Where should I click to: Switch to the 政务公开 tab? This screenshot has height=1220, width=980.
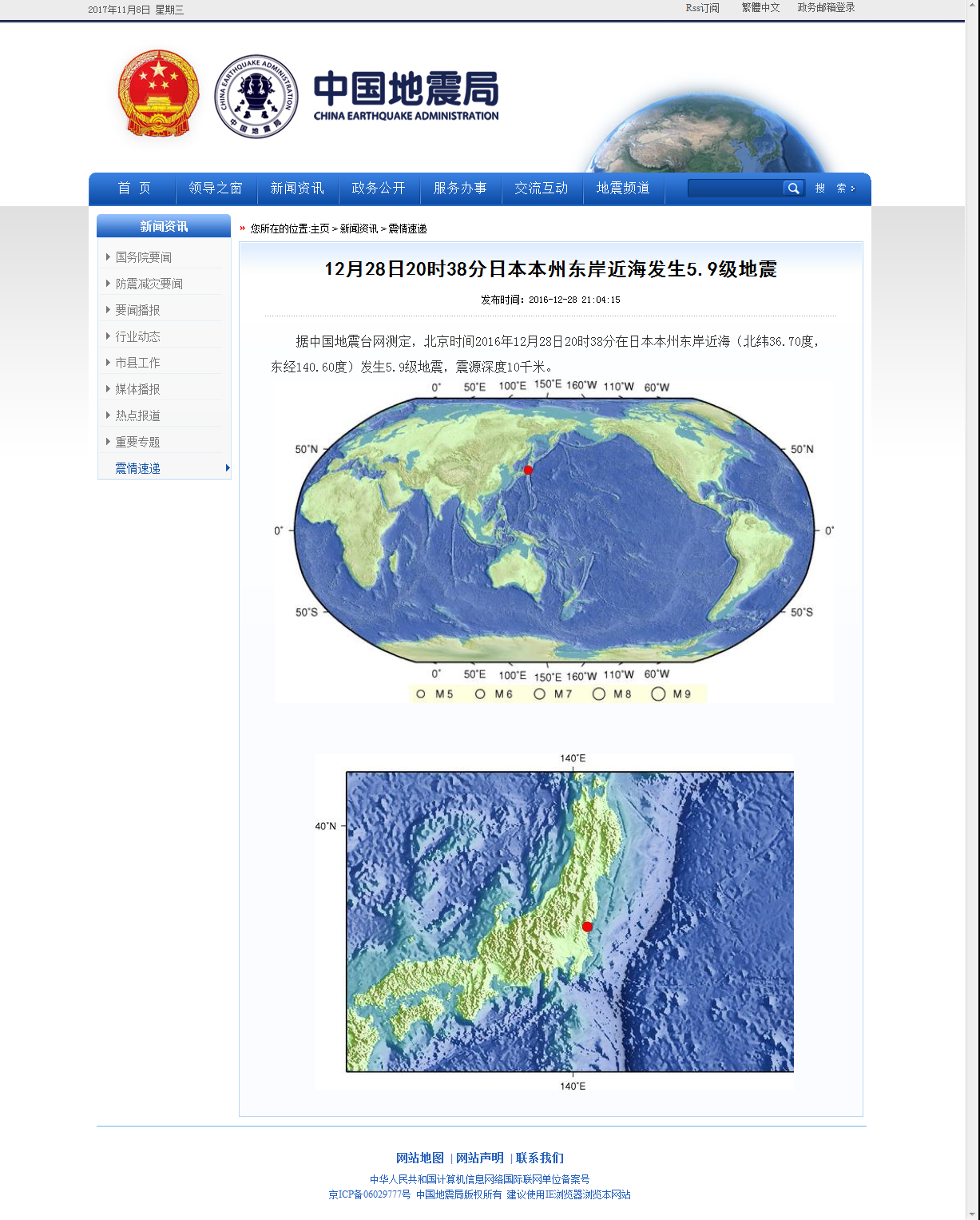tap(379, 189)
